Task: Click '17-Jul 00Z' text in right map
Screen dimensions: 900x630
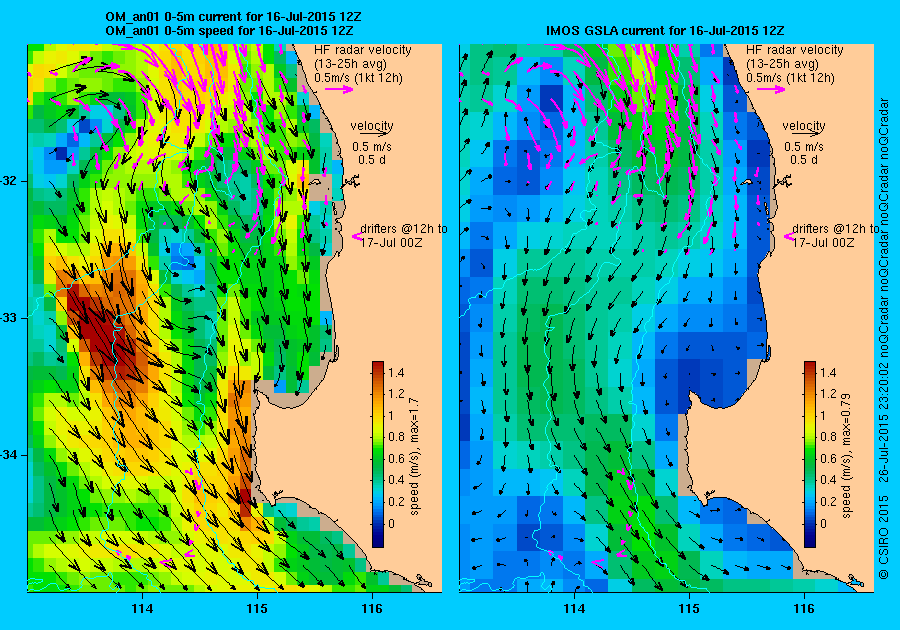Action: click(x=824, y=242)
